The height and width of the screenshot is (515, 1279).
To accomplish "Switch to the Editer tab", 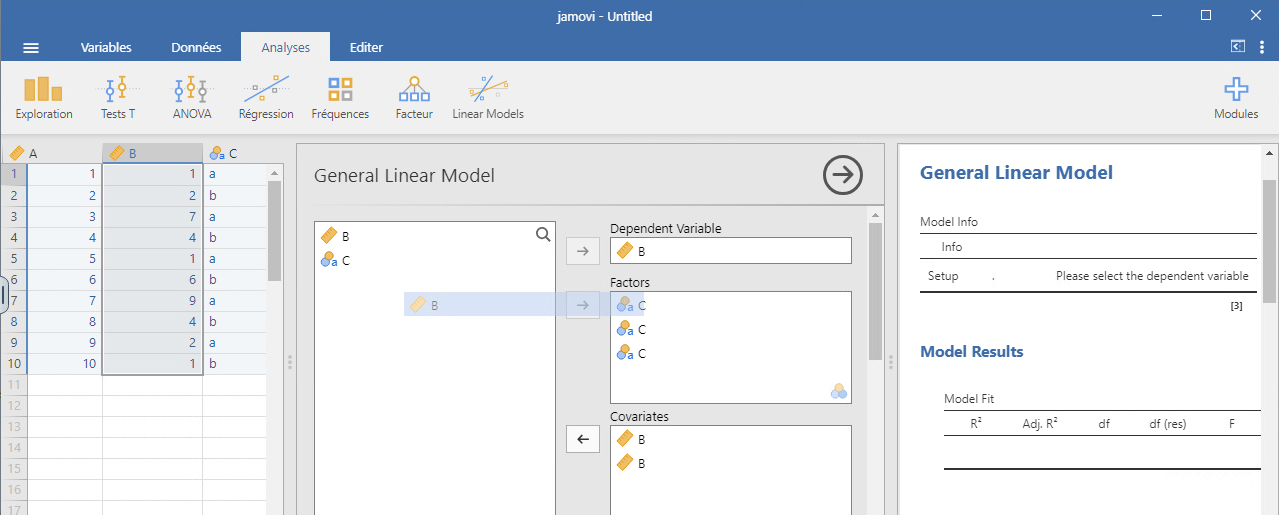I will pos(366,47).
